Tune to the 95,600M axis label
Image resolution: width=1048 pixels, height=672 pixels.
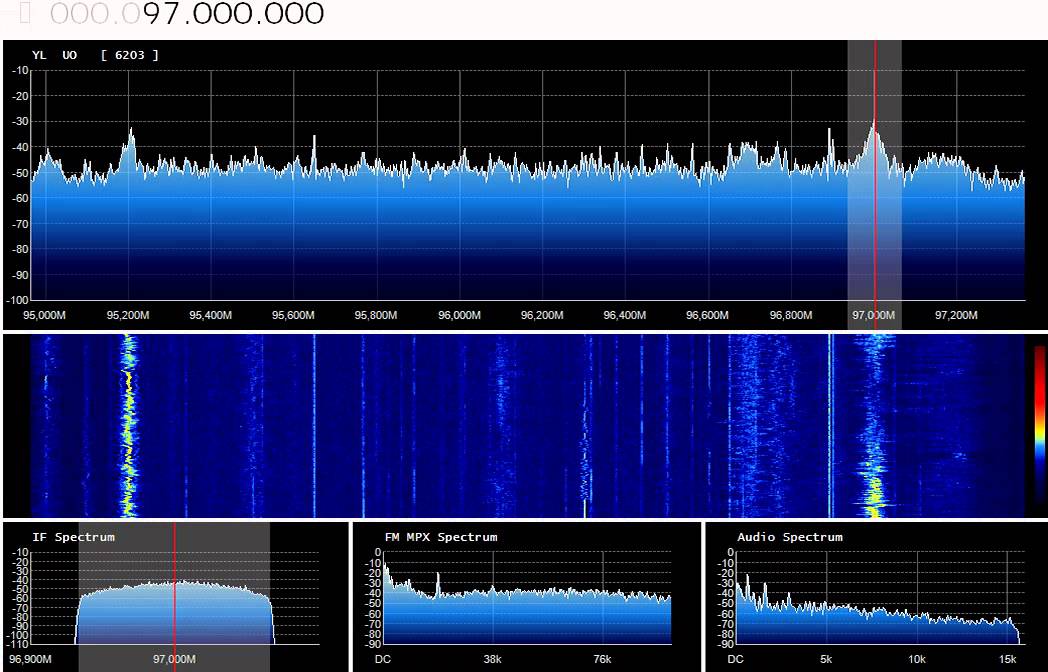click(x=293, y=315)
